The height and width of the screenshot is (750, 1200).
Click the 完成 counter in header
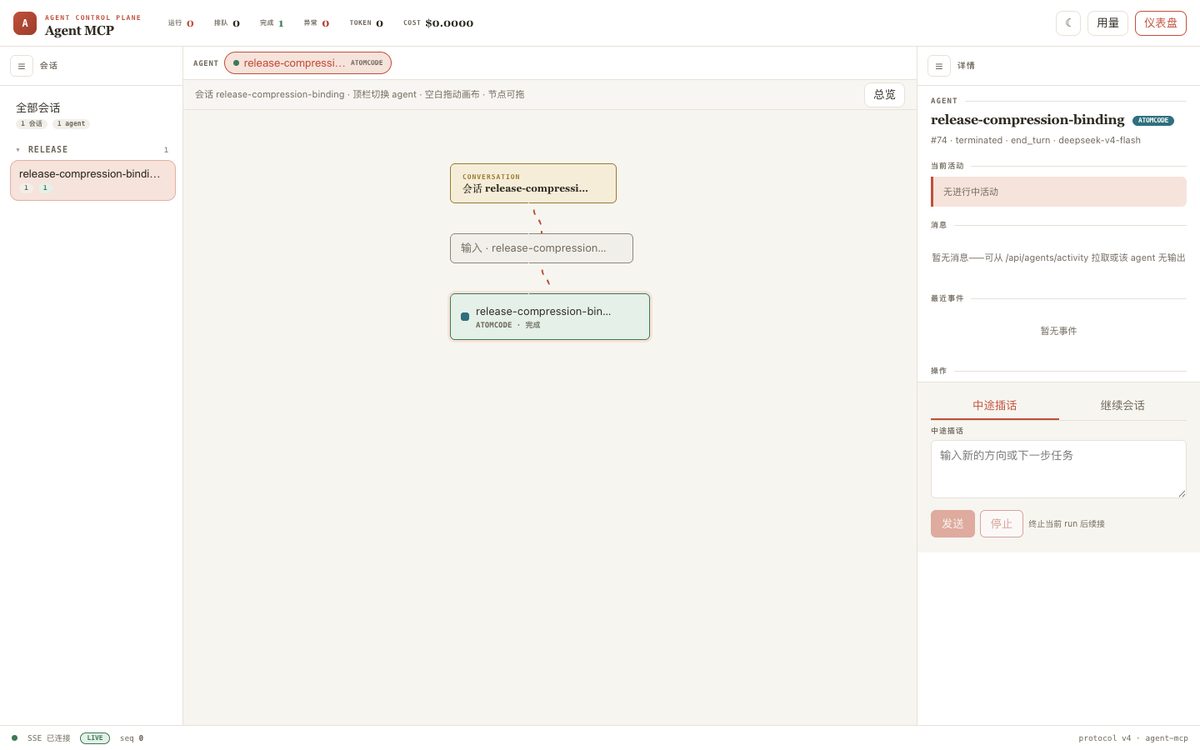(271, 23)
